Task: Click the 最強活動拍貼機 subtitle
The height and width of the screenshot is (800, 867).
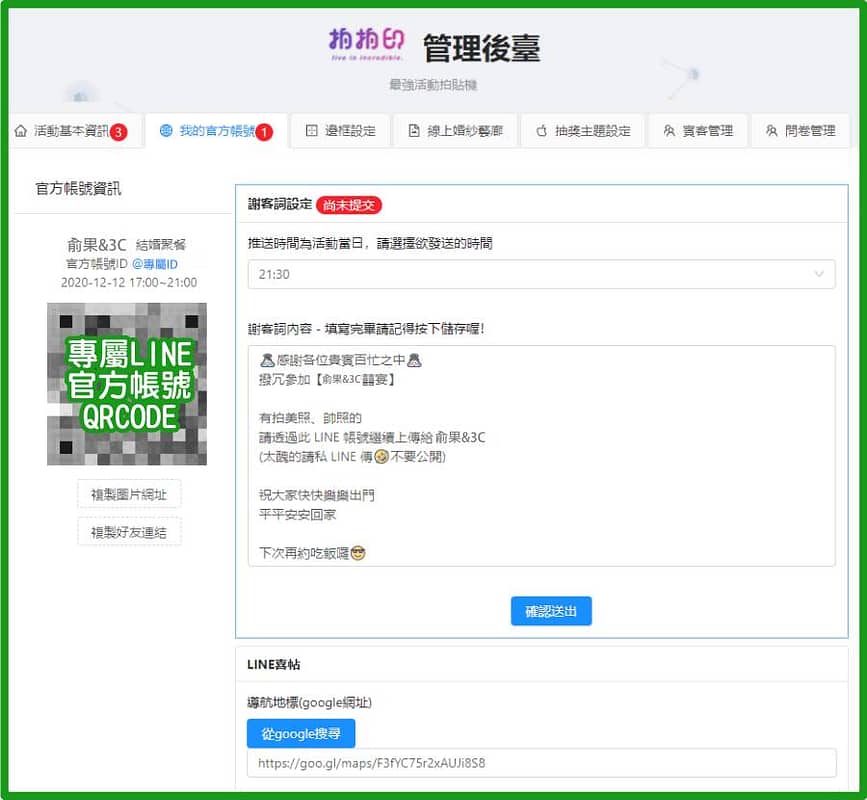Action: tap(433, 85)
